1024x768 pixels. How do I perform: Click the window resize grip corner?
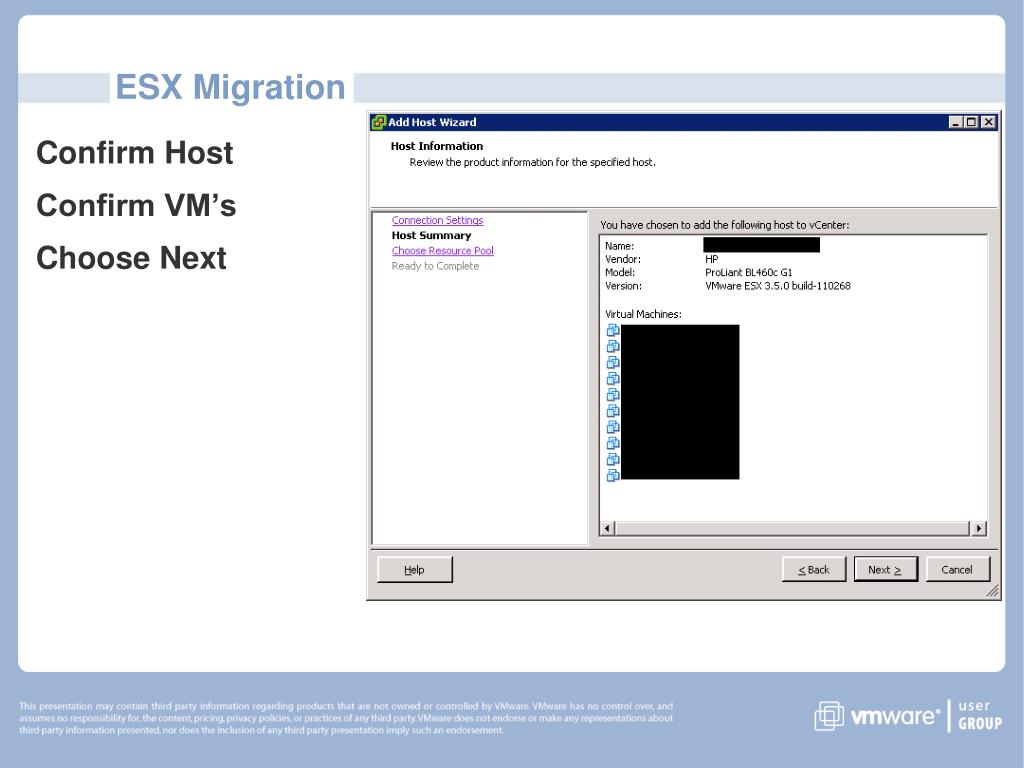[x=993, y=591]
